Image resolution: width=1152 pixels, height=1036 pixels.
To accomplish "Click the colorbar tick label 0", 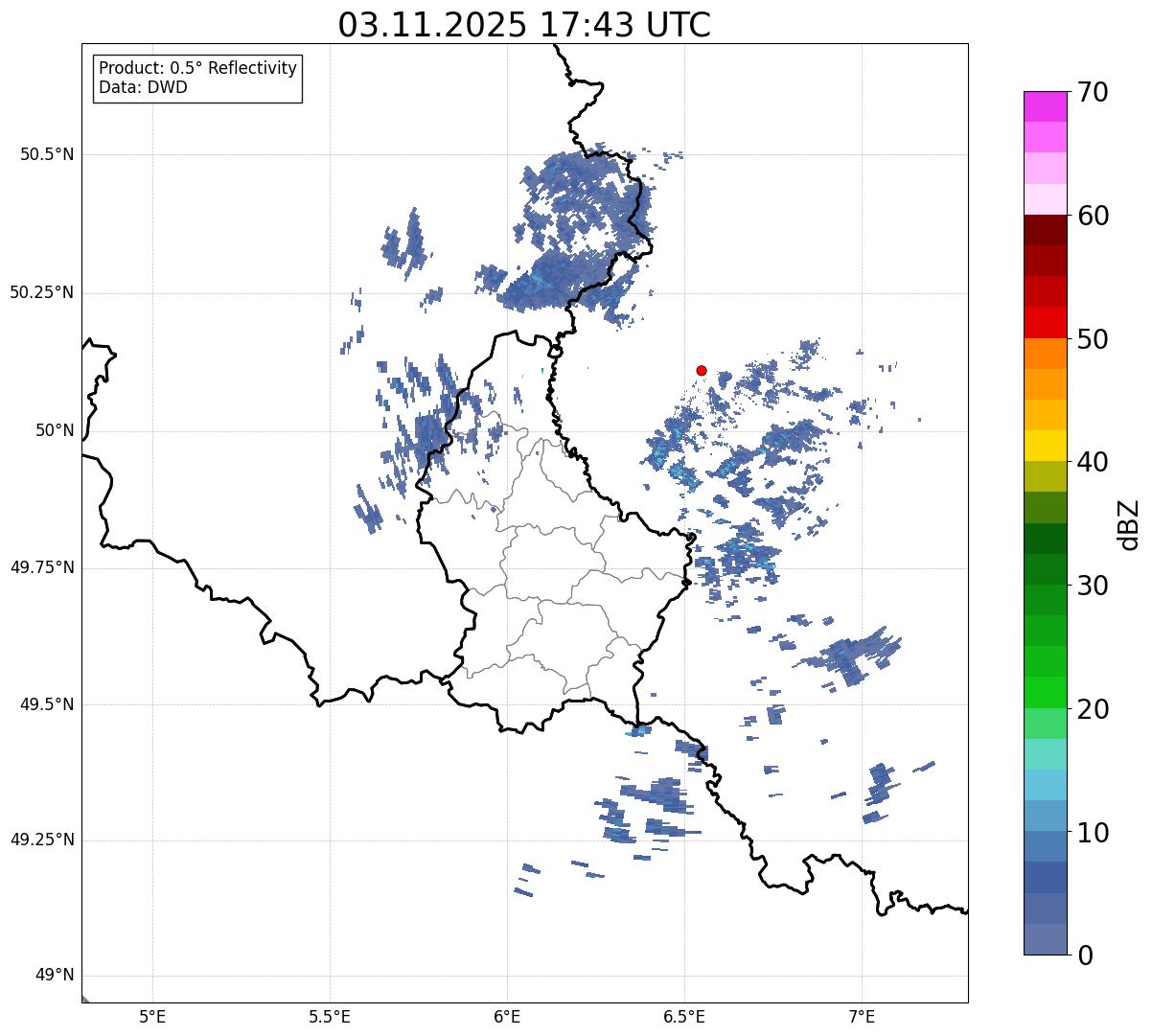I will click(1085, 955).
